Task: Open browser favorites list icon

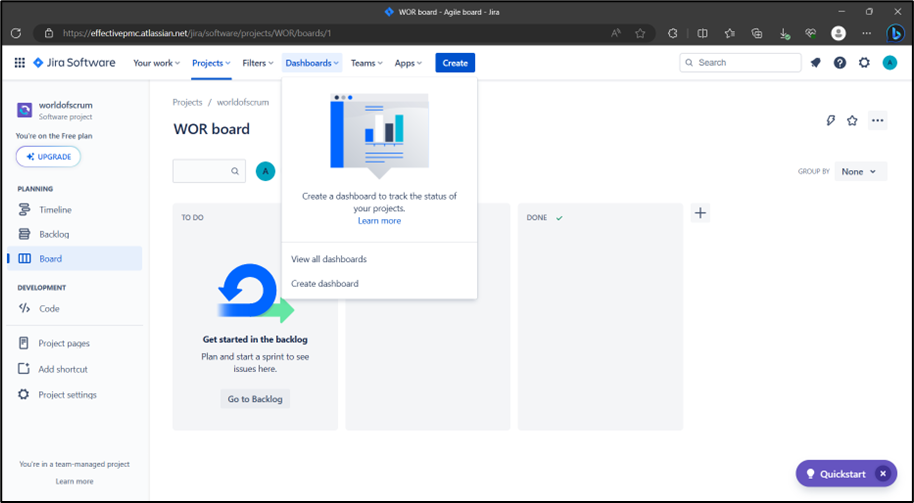Action: [x=729, y=33]
